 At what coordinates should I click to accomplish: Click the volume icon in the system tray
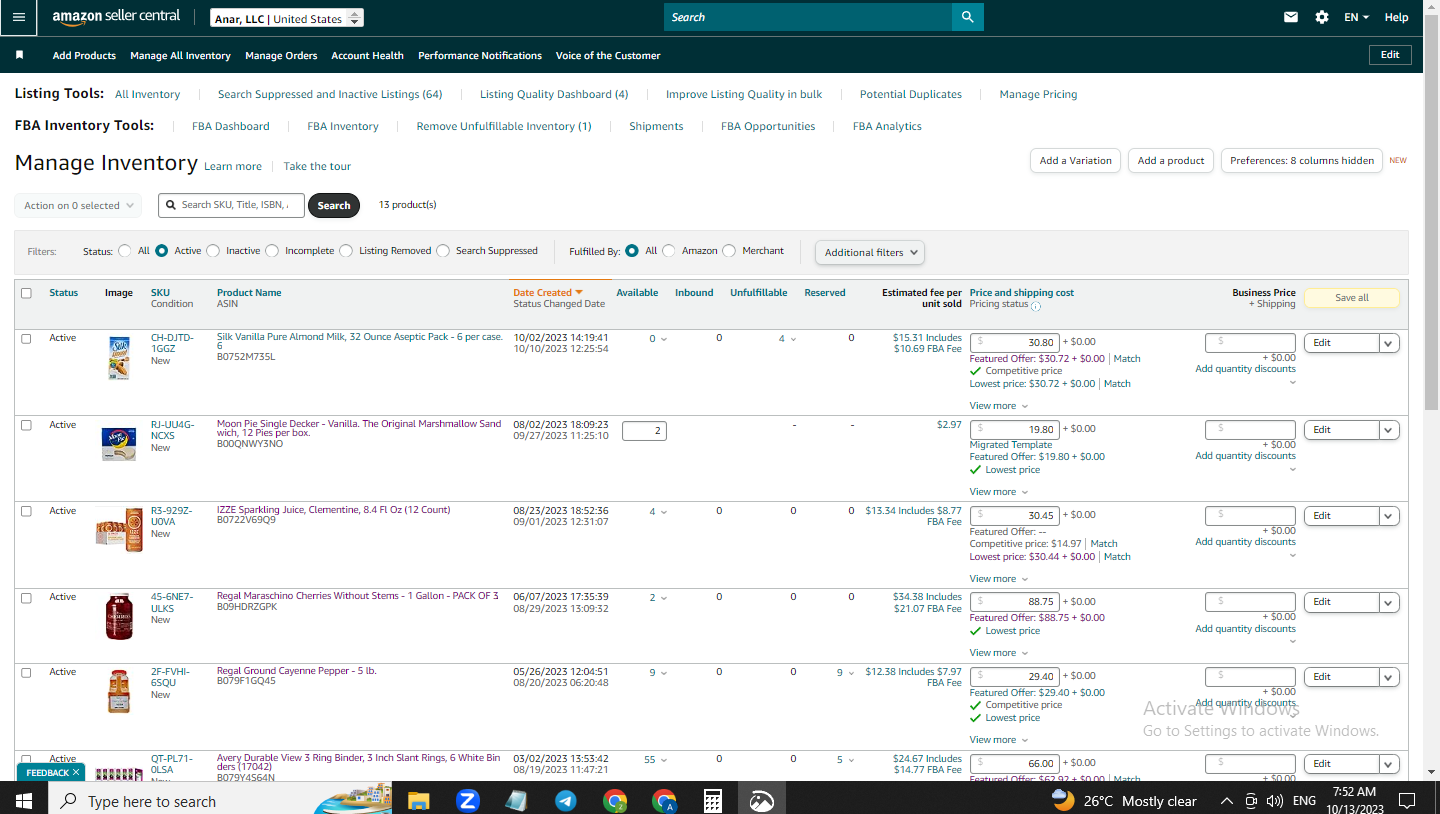coord(1274,801)
